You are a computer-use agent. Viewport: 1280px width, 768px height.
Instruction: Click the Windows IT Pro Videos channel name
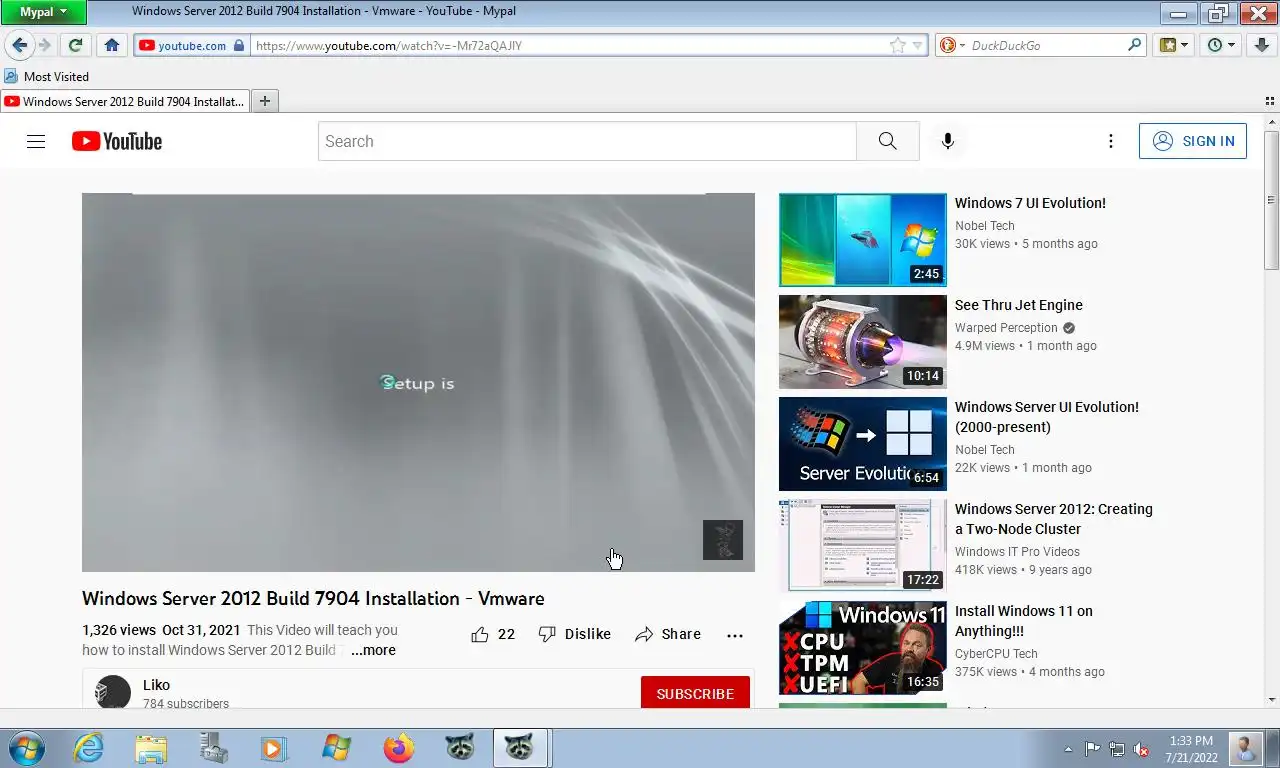point(1017,552)
